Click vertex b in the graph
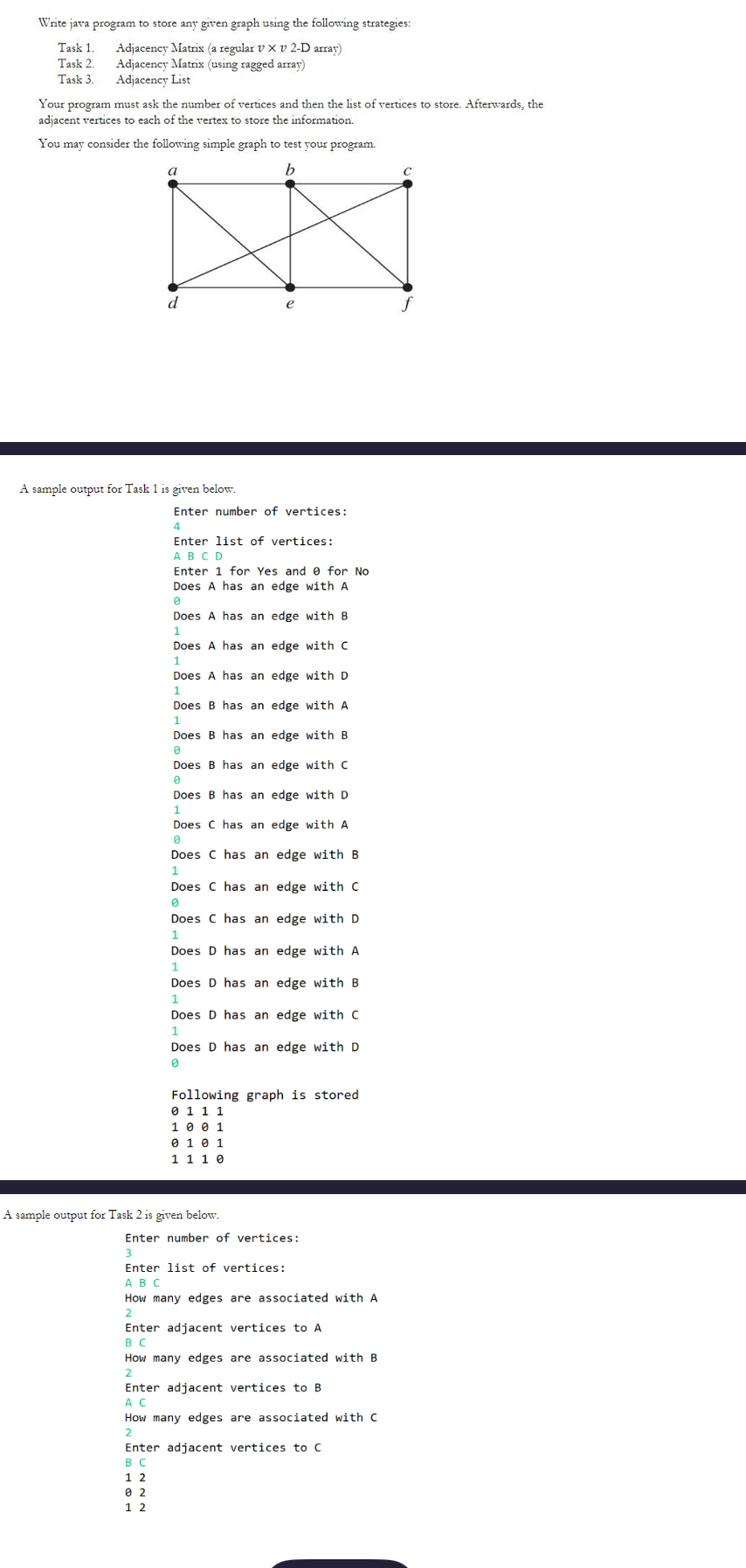 click(x=290, y=183)
